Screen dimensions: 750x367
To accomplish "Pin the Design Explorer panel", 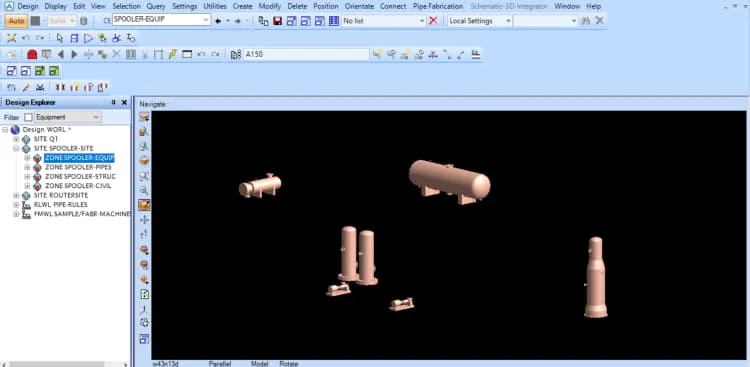I will [113, 102].
